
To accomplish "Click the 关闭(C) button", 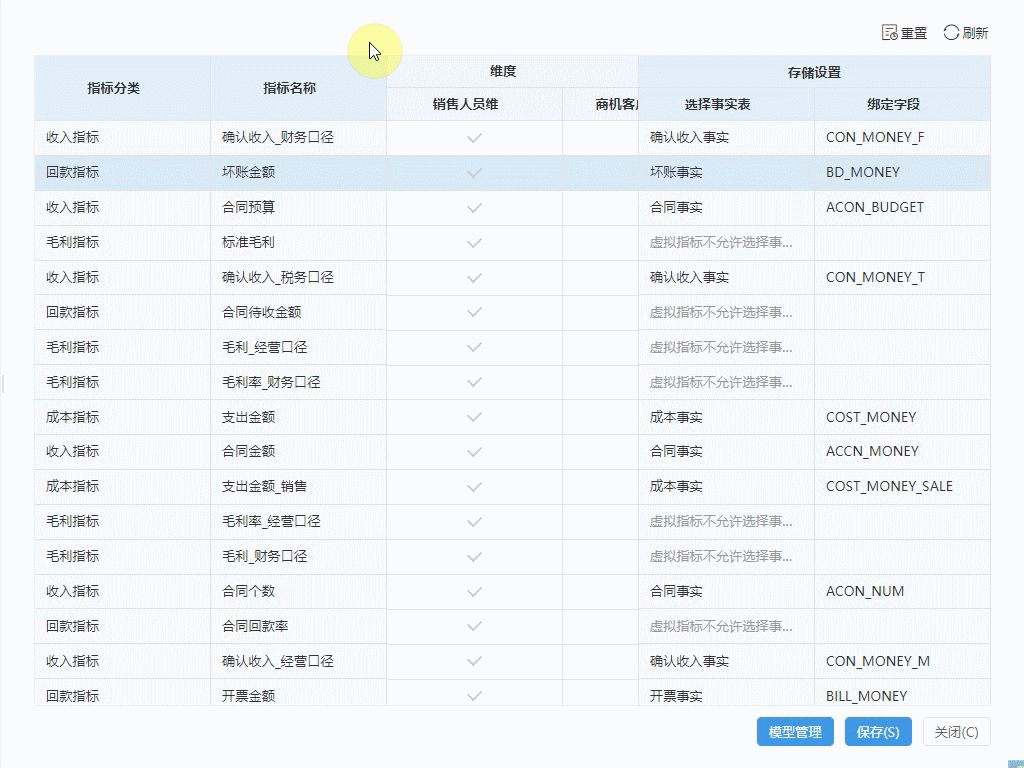I will tap(956, 731).
